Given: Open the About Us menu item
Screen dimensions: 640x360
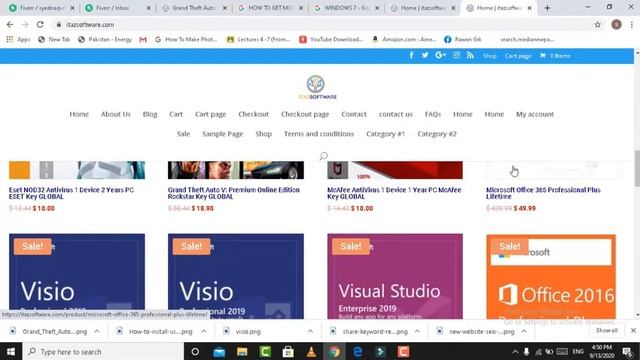Looking at the screenshot, I should [116, 114].
